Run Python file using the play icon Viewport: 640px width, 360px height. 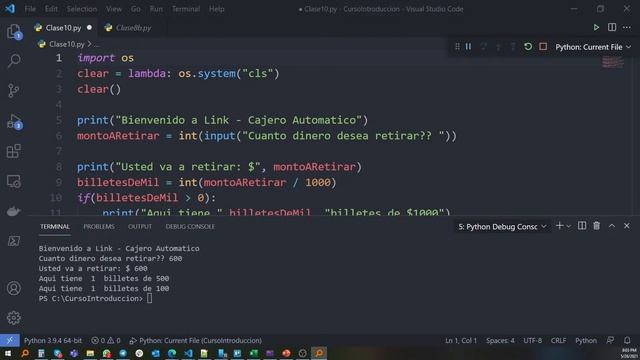tap(596, 27)
